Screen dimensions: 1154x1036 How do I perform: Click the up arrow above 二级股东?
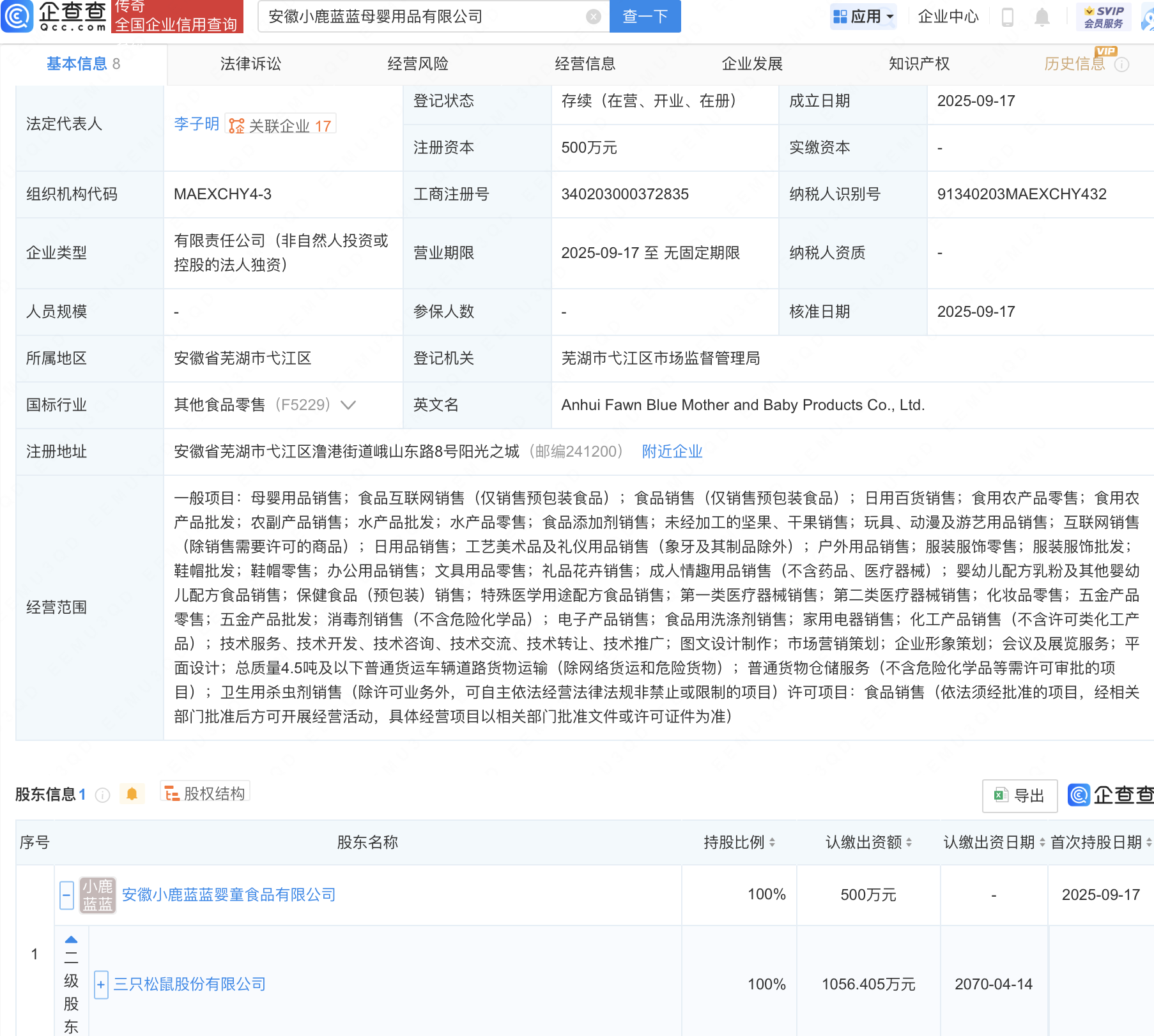(71, 940)
